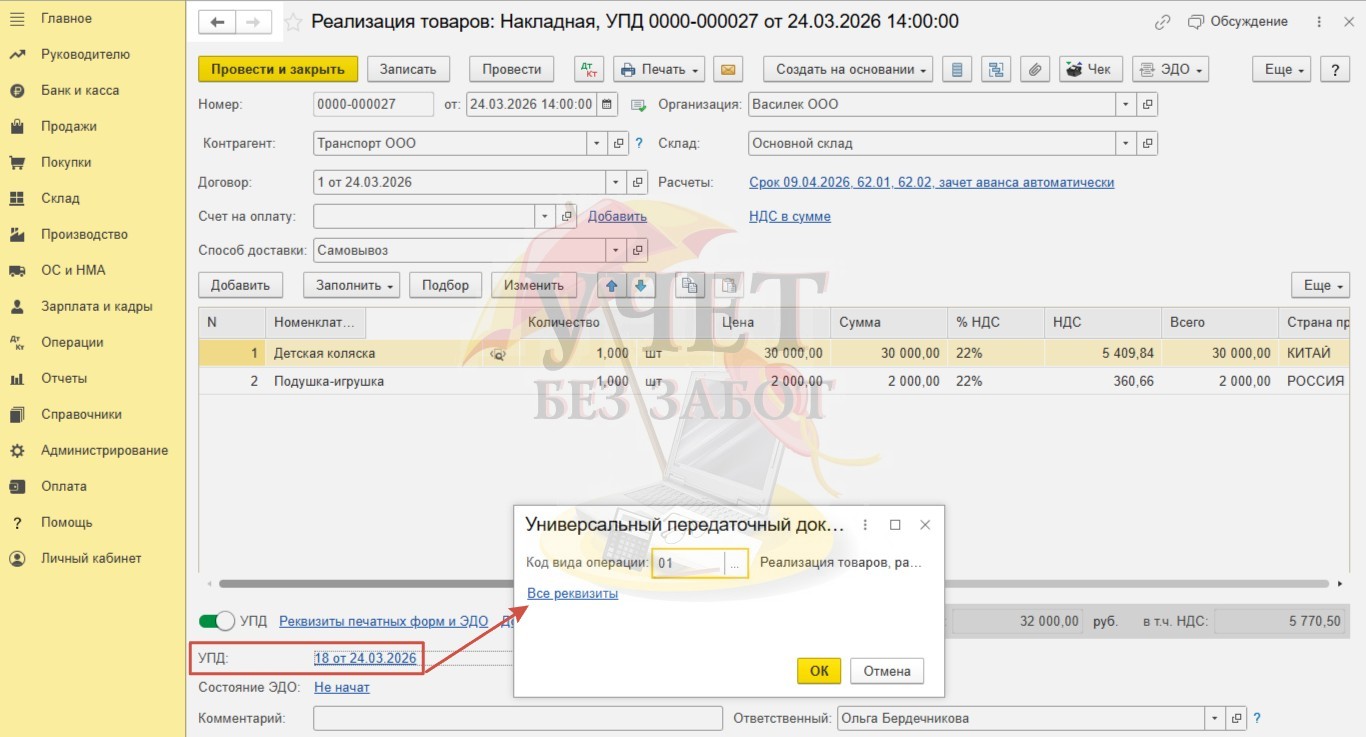Click the Дт/Кт postings icon in toolbar
This screenshot has height=737, width=1366.
pyautogui.click(x=589, y=69)
